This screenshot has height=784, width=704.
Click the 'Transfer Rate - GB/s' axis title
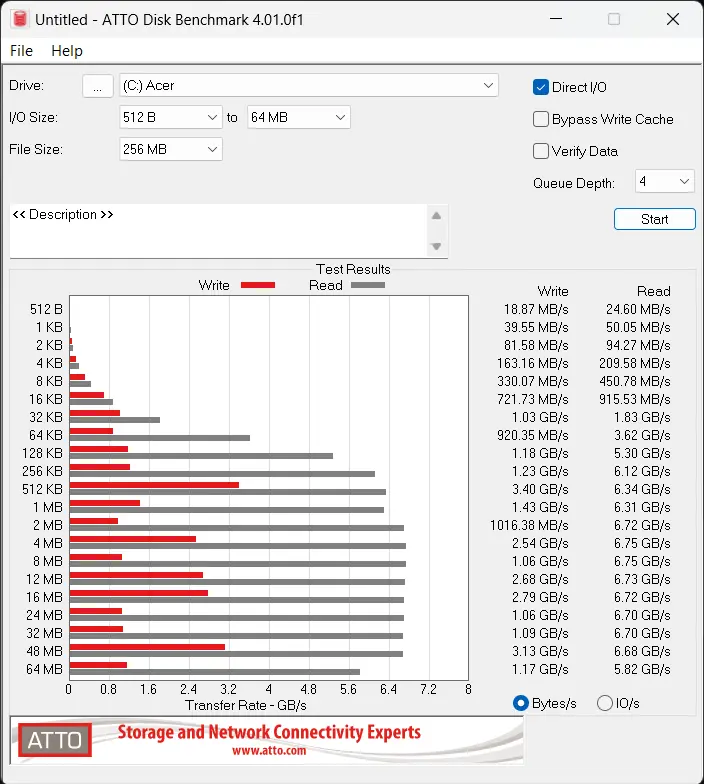tap(246, 706)
